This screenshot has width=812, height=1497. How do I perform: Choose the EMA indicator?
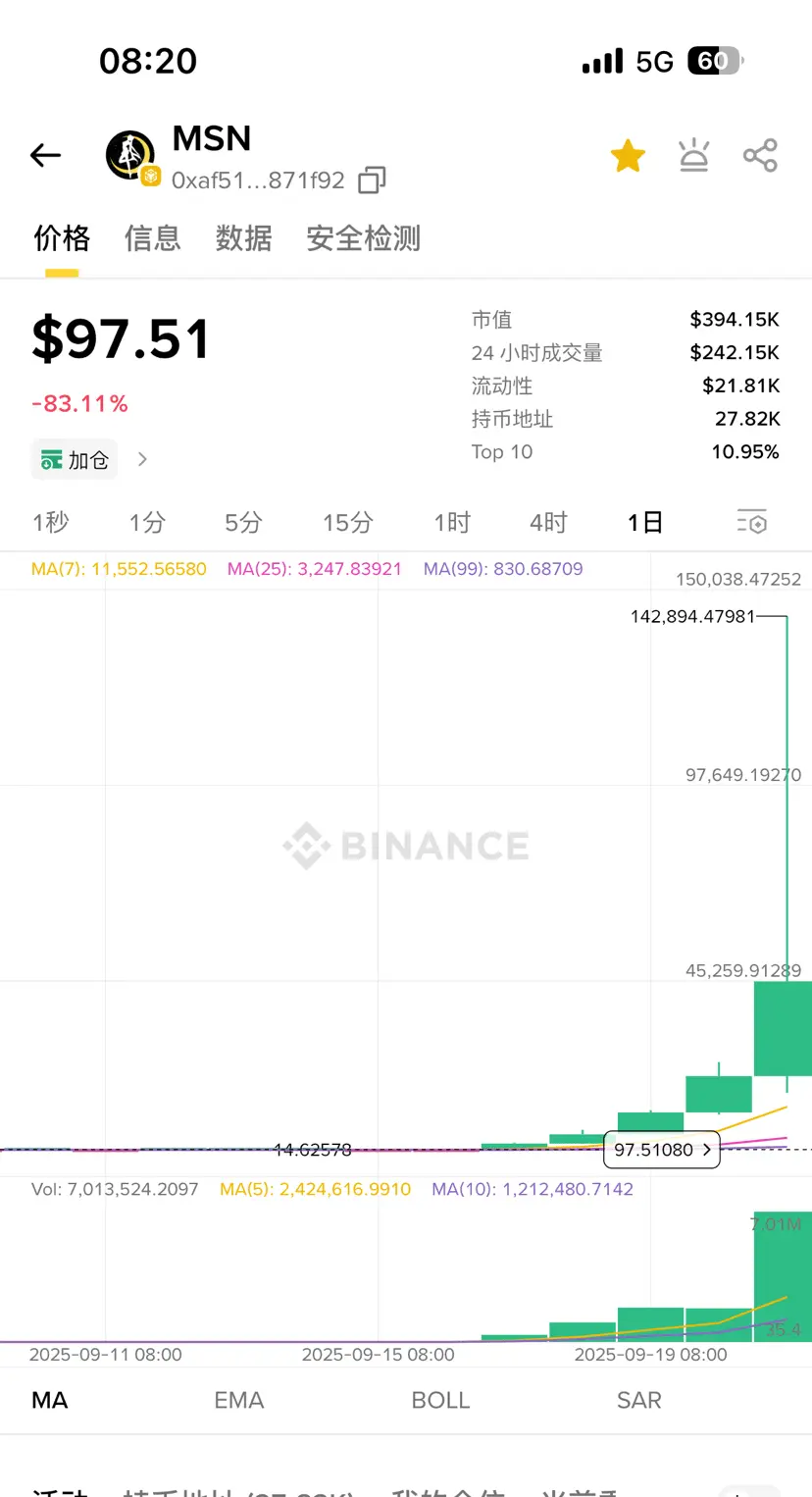[239, 1400]
